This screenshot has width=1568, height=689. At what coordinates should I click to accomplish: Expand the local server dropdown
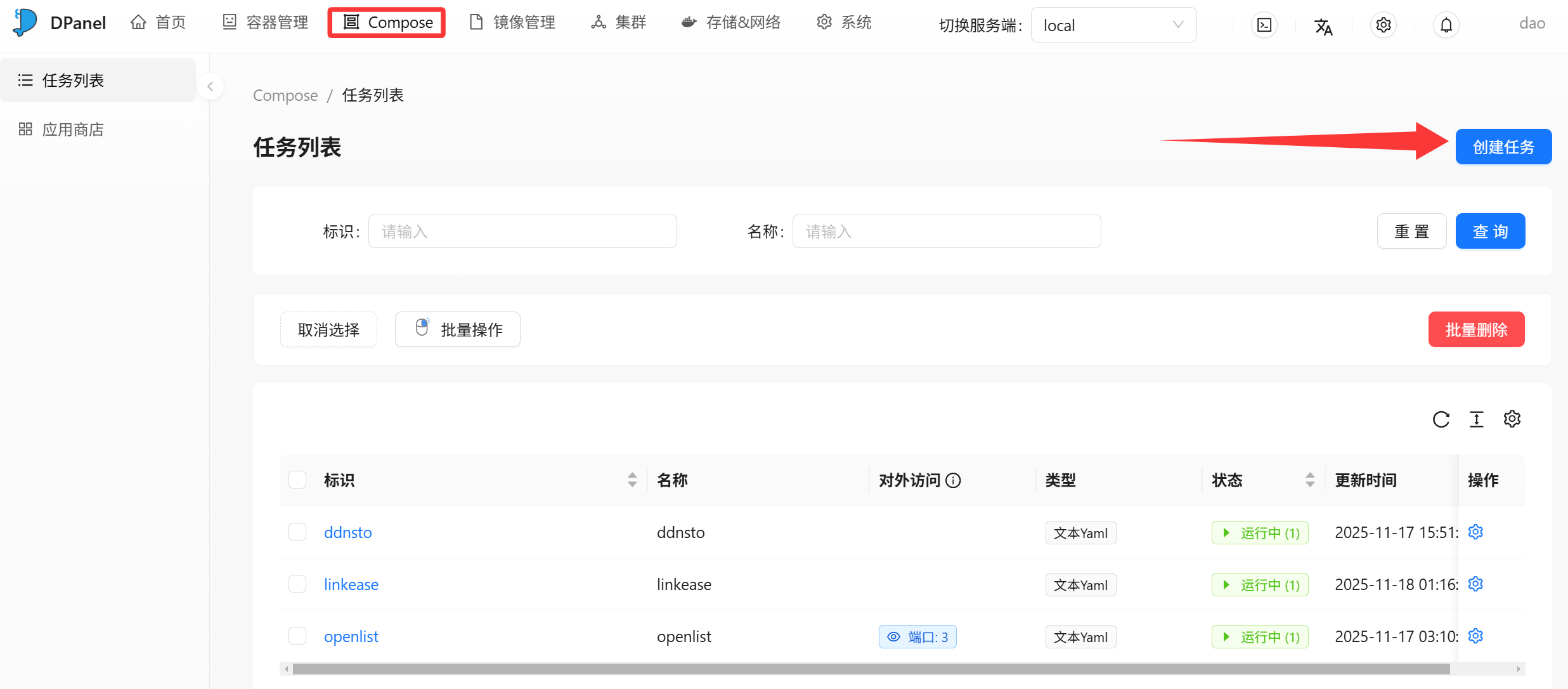(1113, 25)
